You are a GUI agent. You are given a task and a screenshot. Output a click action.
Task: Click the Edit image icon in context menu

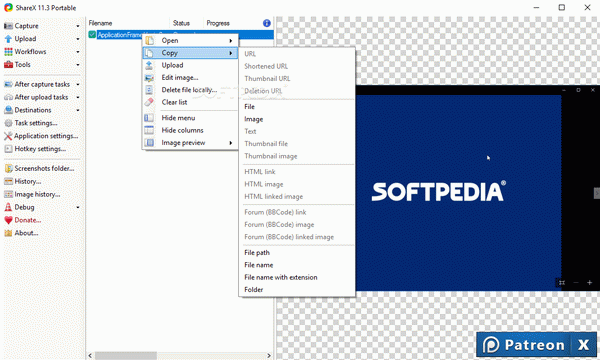(149, 78)
